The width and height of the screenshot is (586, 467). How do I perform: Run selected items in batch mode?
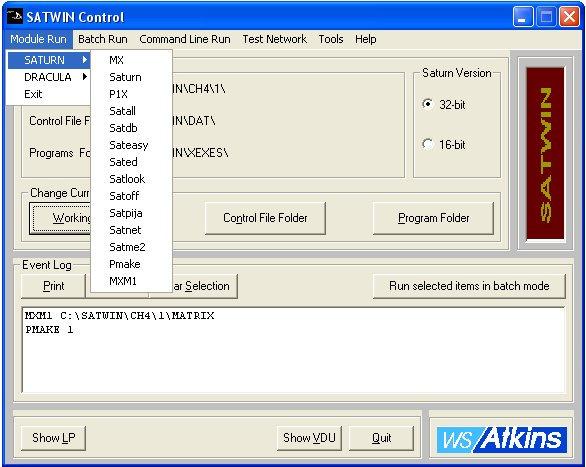pos(469,286)
